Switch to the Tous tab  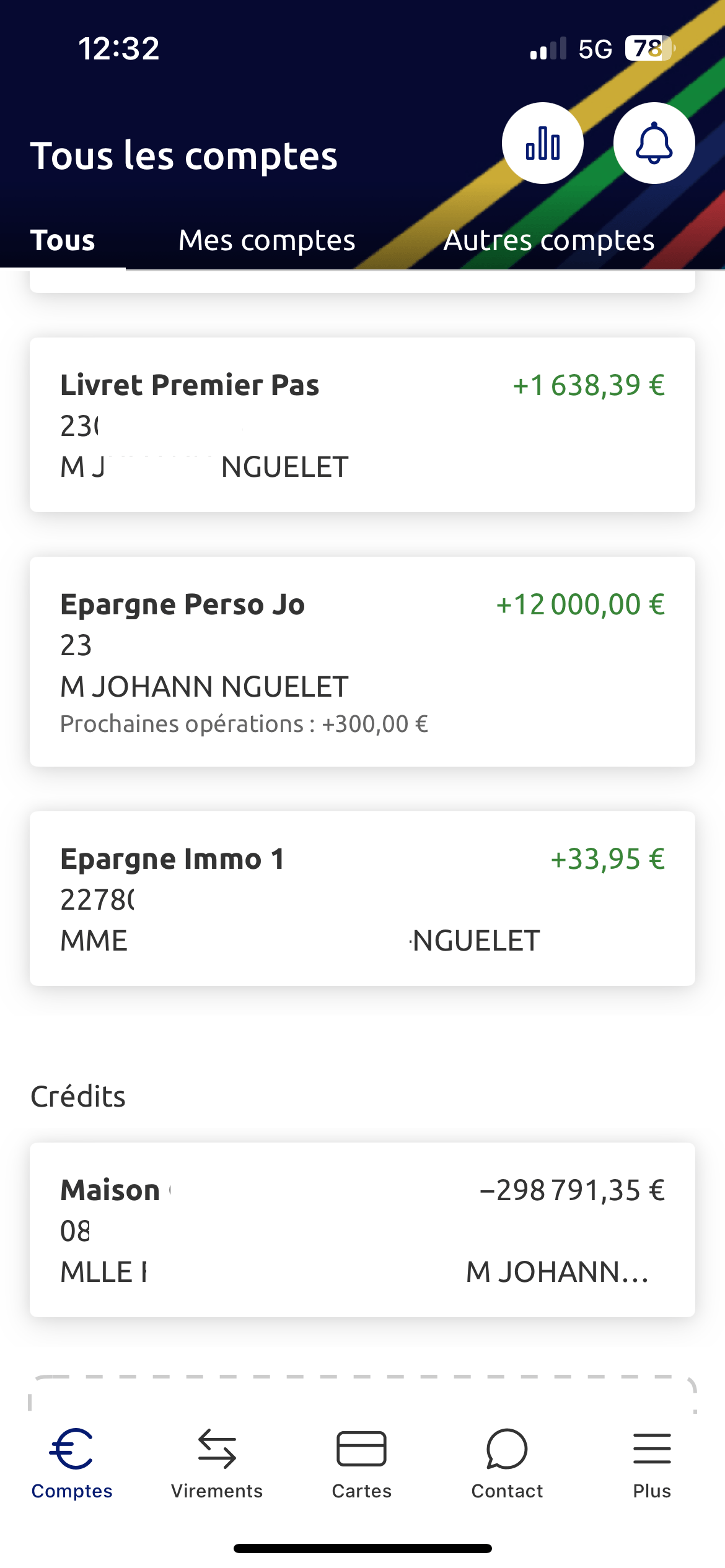point(63,240)
